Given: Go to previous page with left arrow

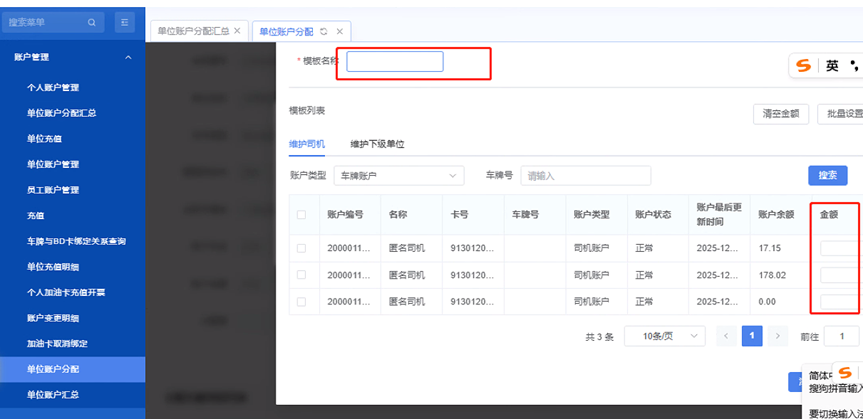Looking at the screenshot, I should [x=727, y=336].
